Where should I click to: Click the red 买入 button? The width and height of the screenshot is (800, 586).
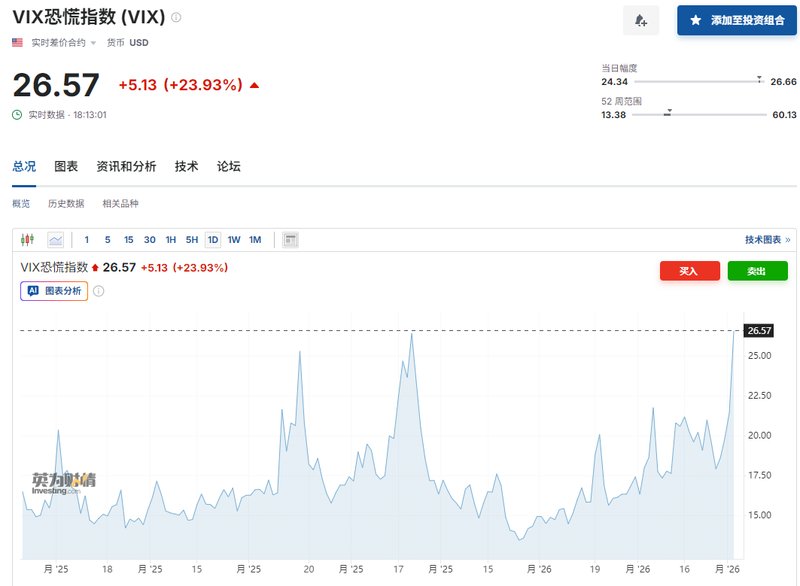(689, 271)
